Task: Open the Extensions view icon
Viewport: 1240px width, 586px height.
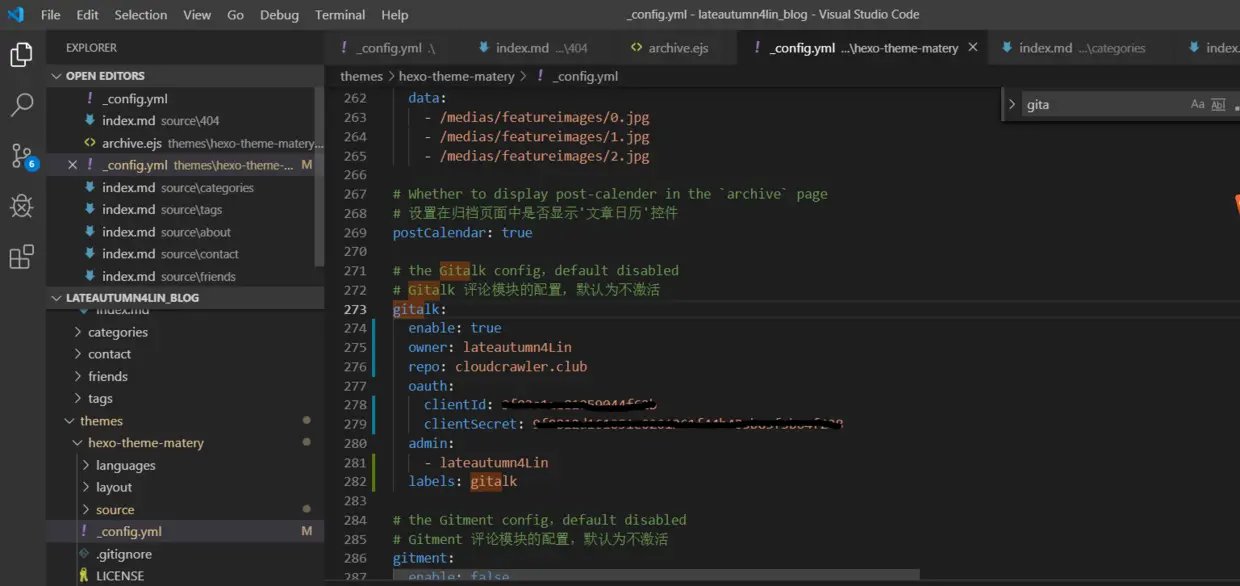Action: [21, 257]
